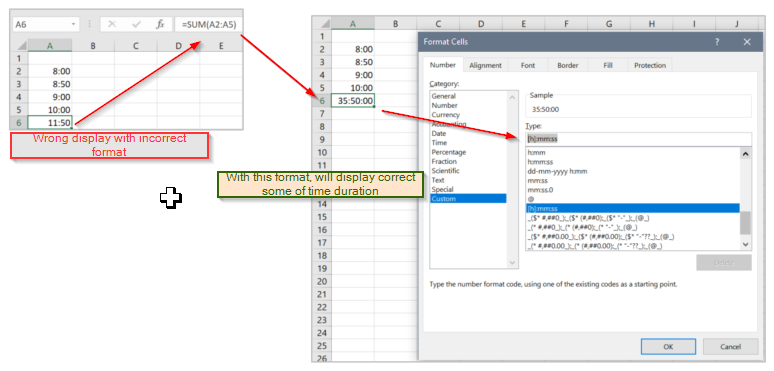Screen dimensions: 774x371
Task: Click the Type list scrollbar thumb
Action: [x=745, y=223]
